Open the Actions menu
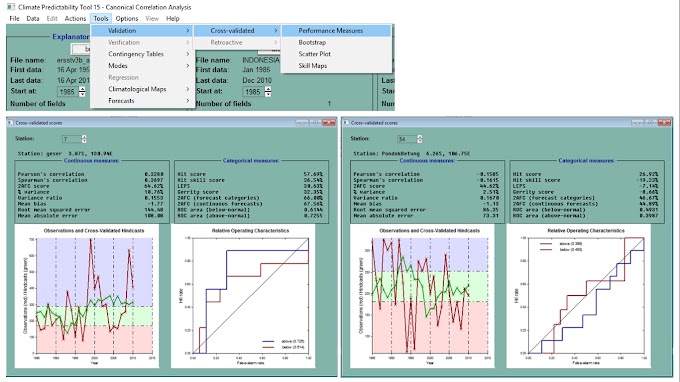Image resolution: width=680 pixels, height=382 pixels. pyautogui.click(x=75, y=19)
